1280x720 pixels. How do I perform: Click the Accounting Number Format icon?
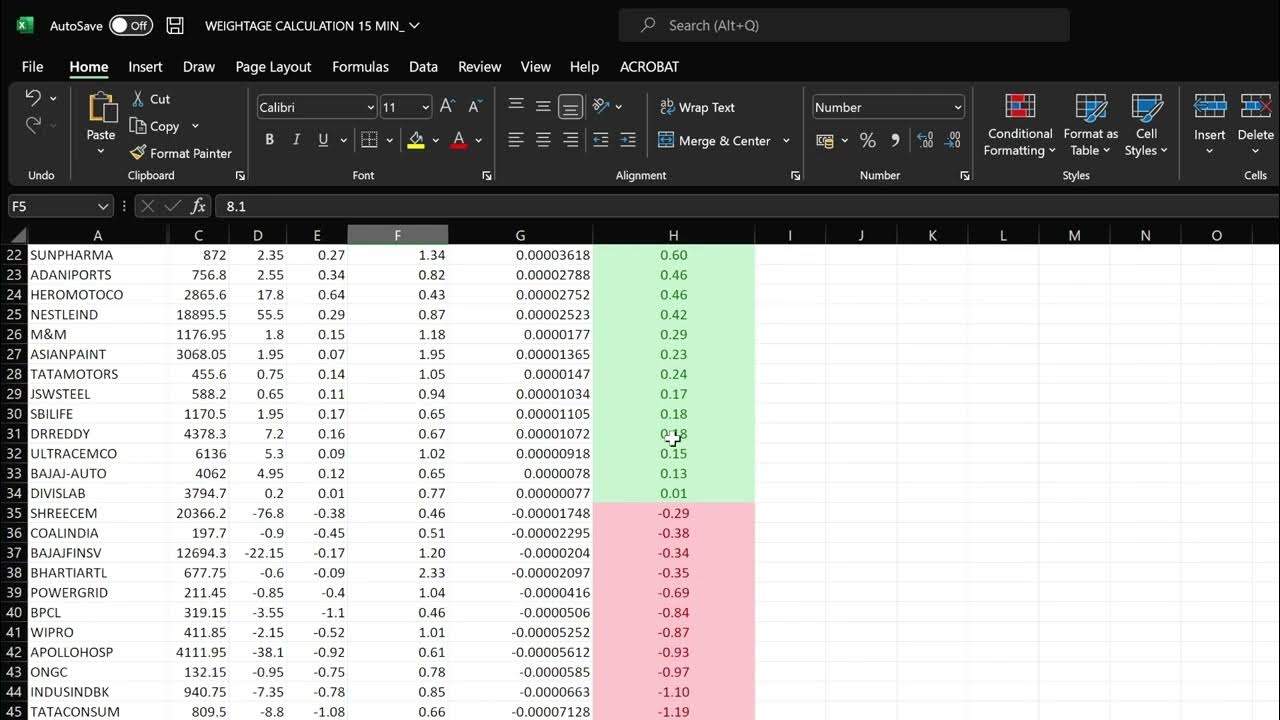coord(825,140)
